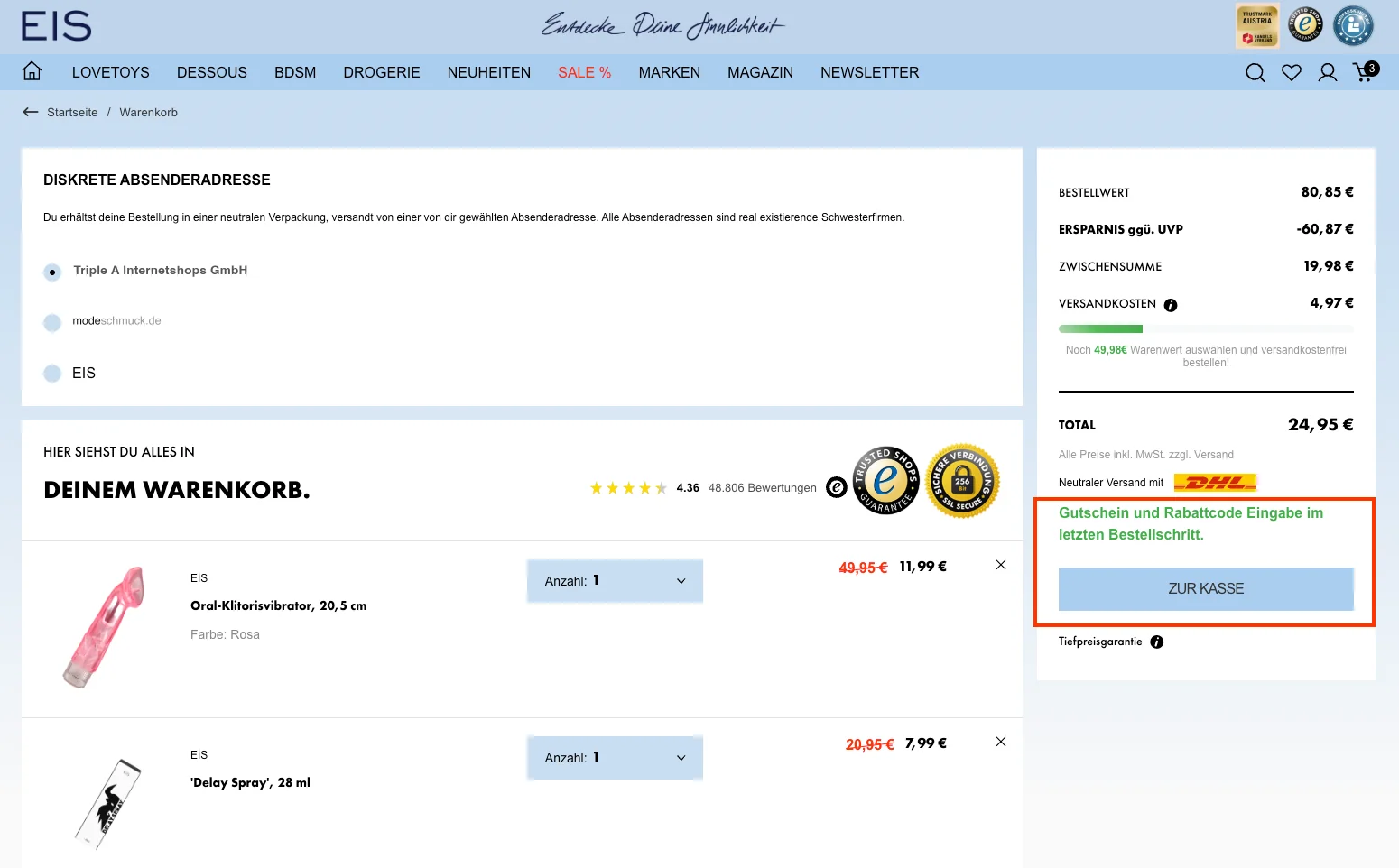Click the back arrow beside Startseite
The width and height of the screenshot is (1399, 868).
click(31, 112)
